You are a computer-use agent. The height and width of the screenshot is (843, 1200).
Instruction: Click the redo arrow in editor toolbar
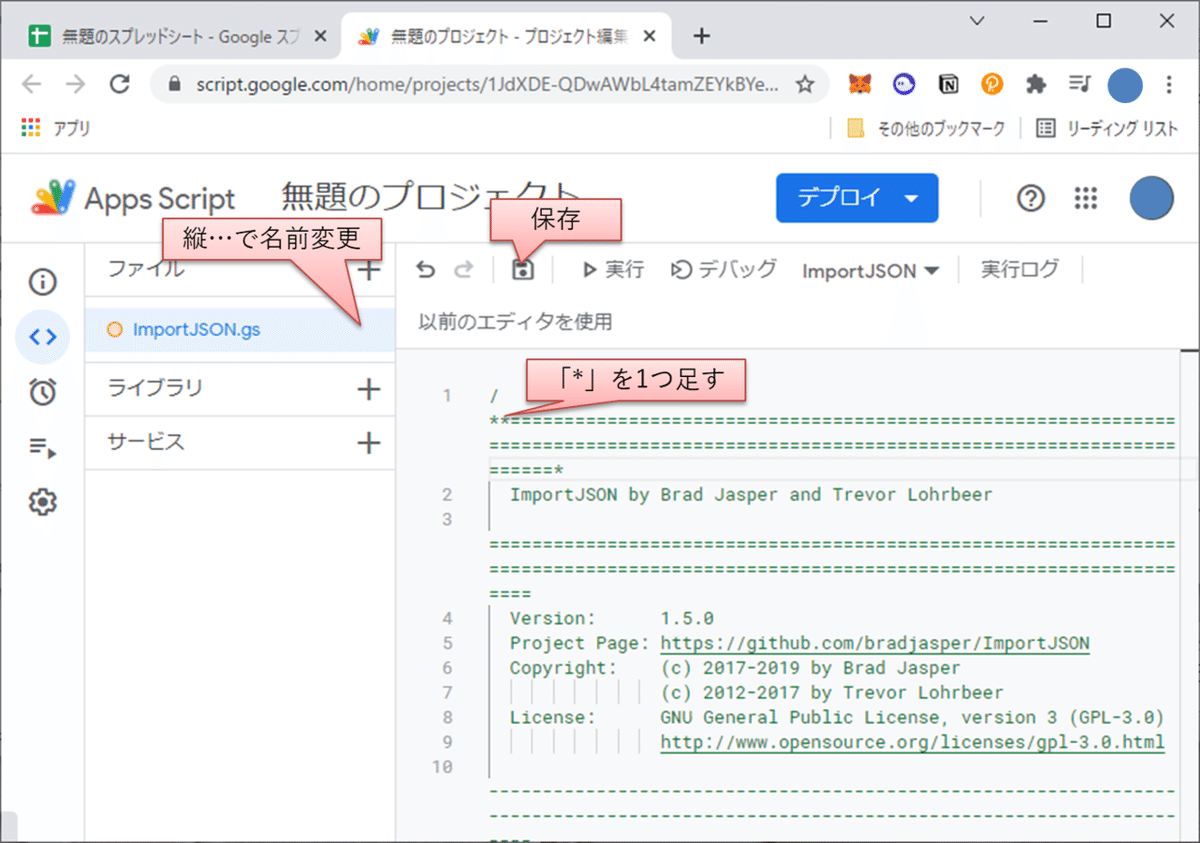[463, 270]
